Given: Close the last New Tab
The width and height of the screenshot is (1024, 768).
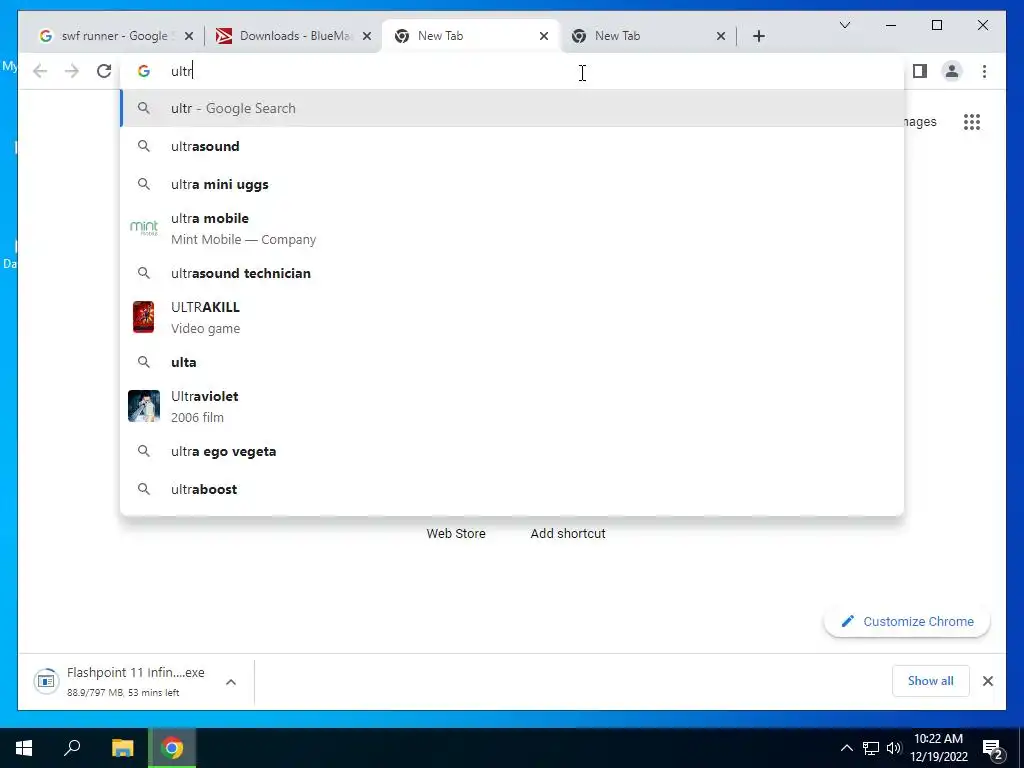Looking at the screenshot, I should [721, 36].
